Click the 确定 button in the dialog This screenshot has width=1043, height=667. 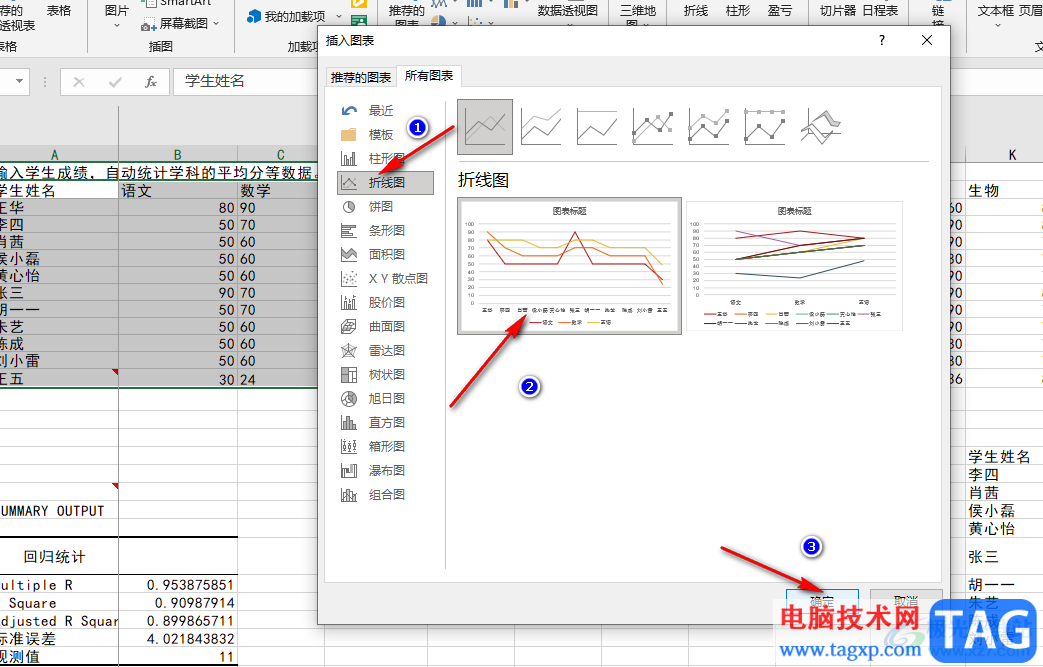click(822, 600)
